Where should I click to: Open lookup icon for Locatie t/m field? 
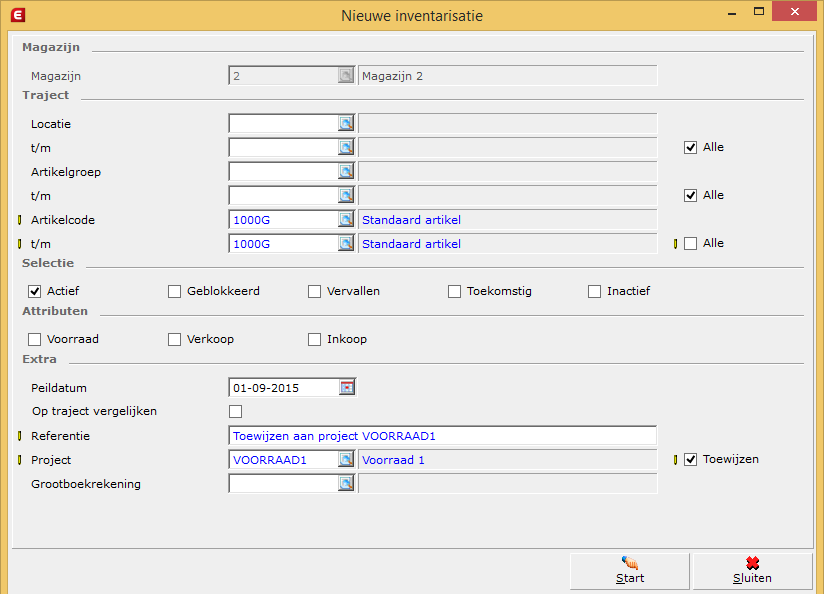point(346,148)
